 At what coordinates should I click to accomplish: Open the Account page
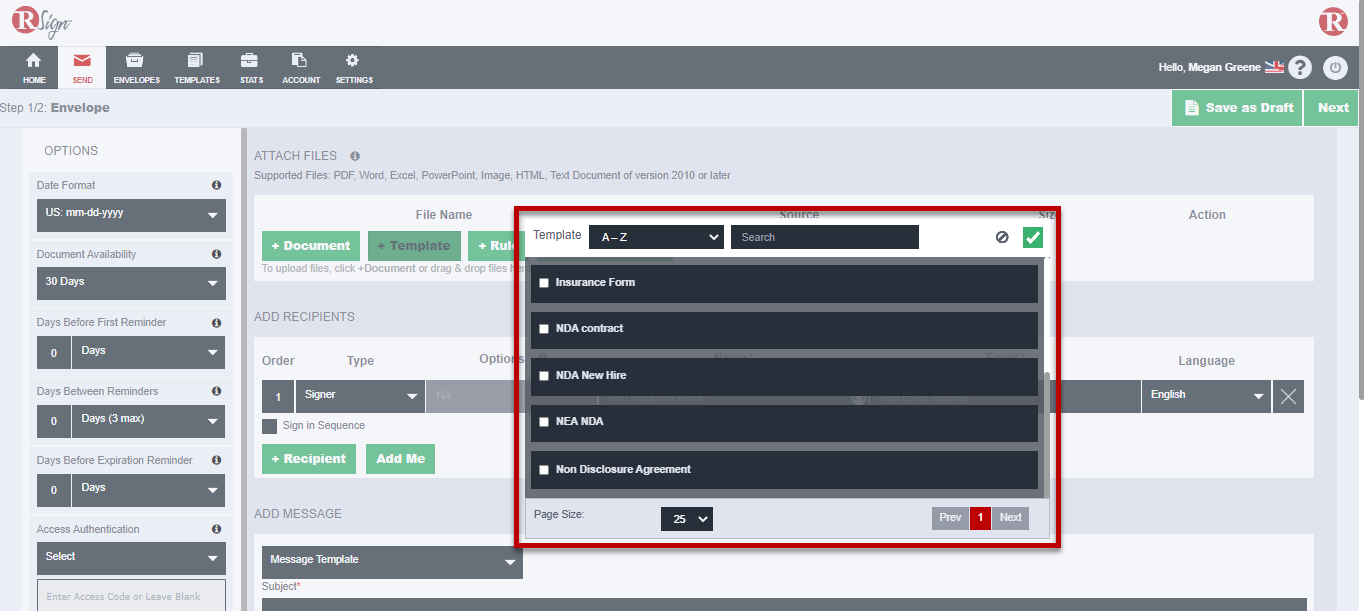[301, 67]
